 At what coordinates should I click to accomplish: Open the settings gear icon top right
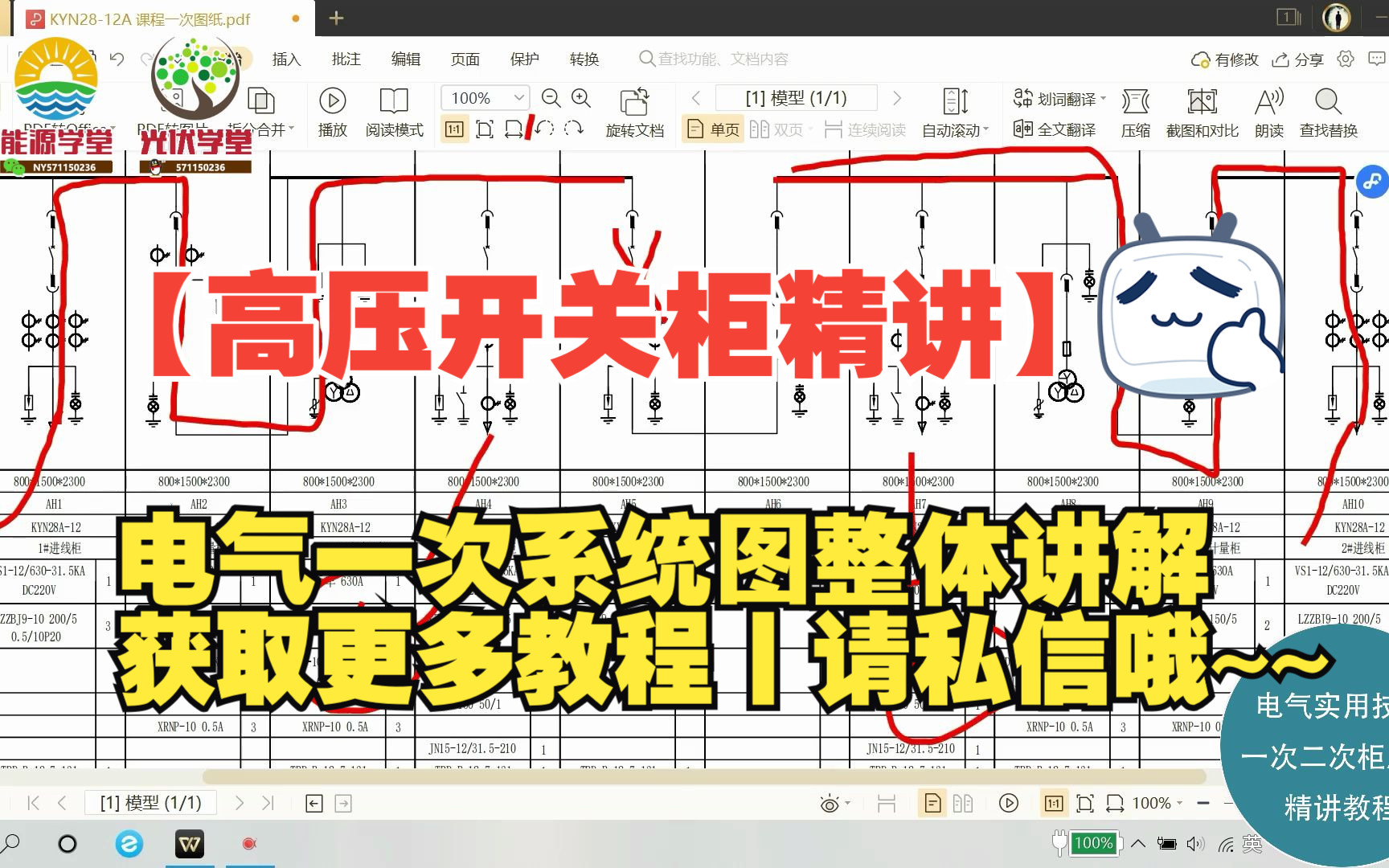pyautogui.click(x=1346, y=59)
